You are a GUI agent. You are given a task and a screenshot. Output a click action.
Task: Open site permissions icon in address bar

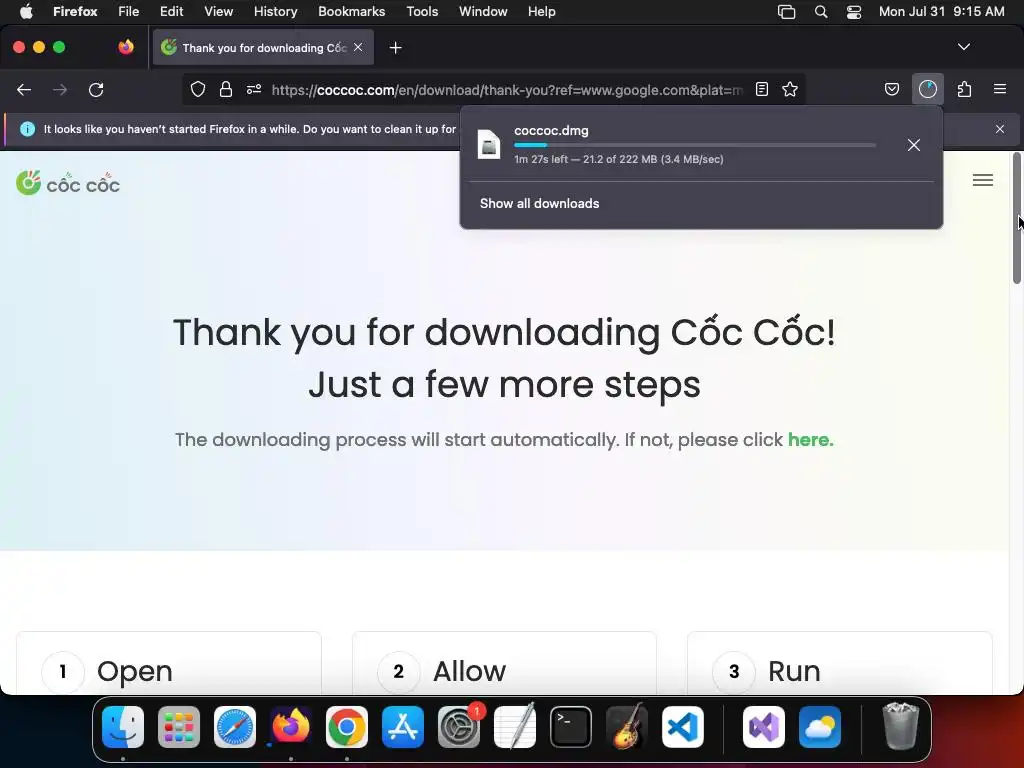[x=254, y=89]
